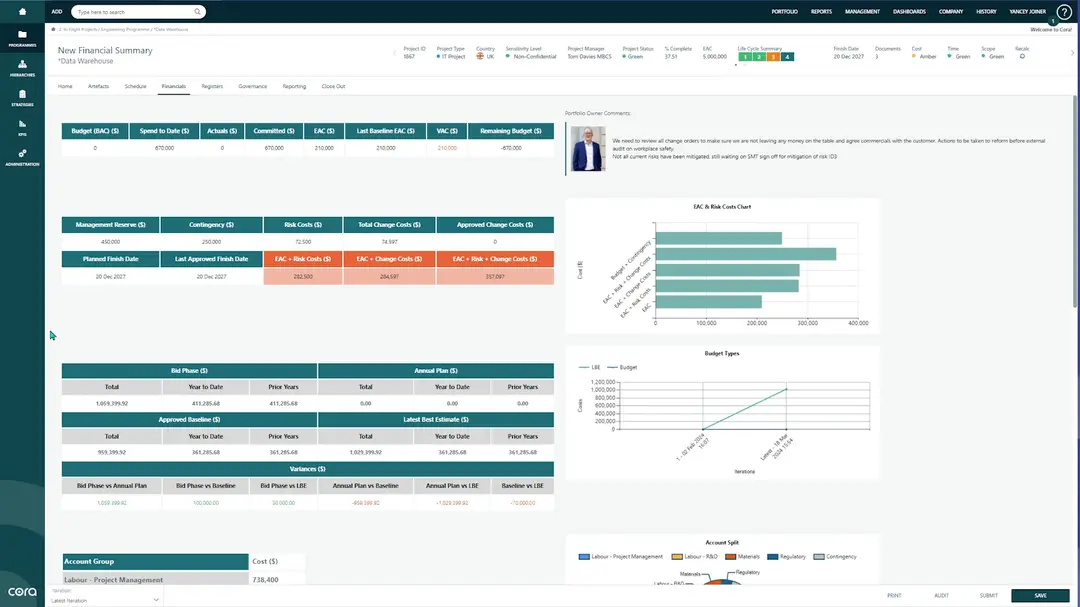The image size is (1080, 607).
Task: Switch to the Registers tab
Action: [x=212, y=87]
